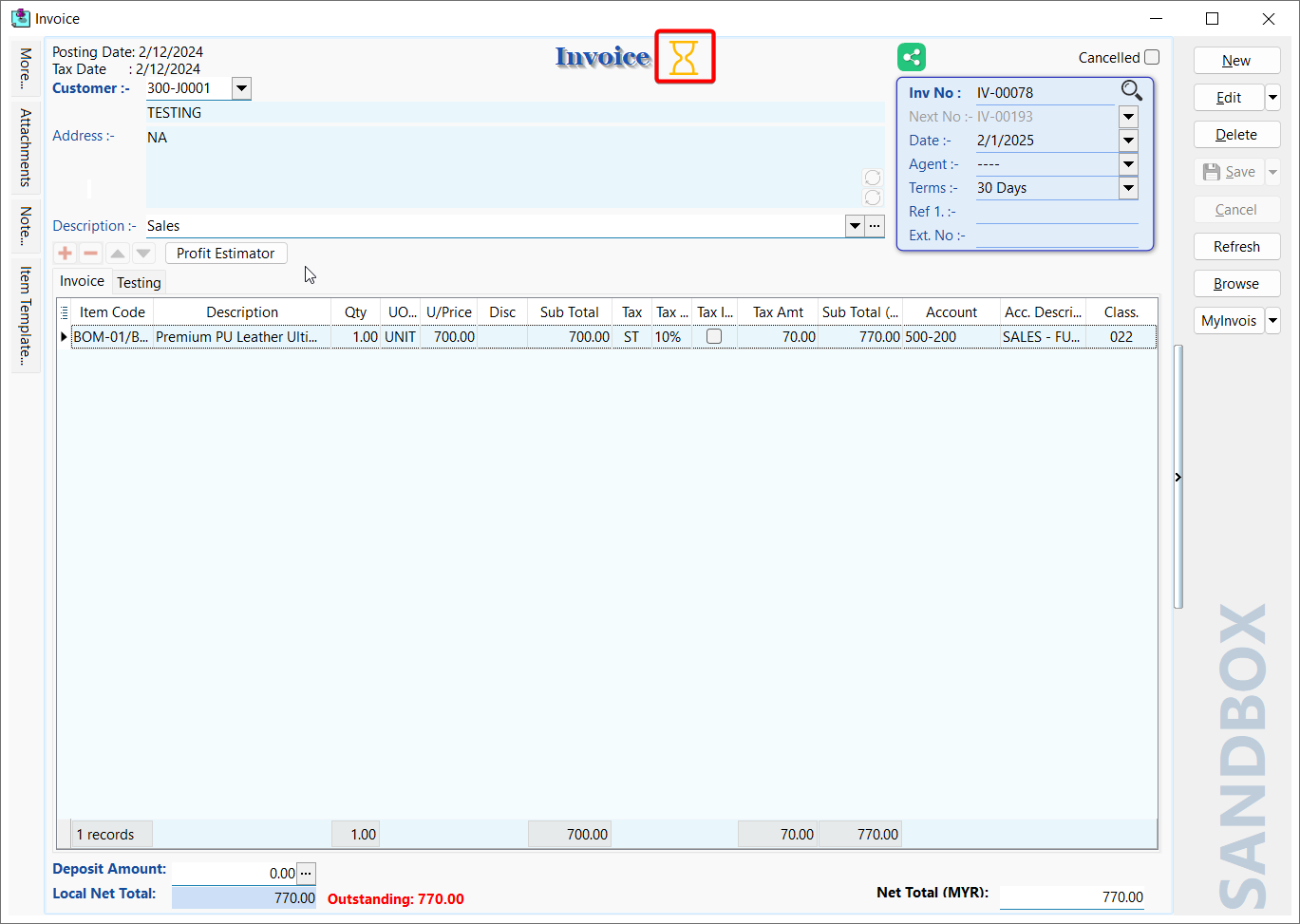Toggle the Tax Inclusive checkbox in item row

[714, 336]
